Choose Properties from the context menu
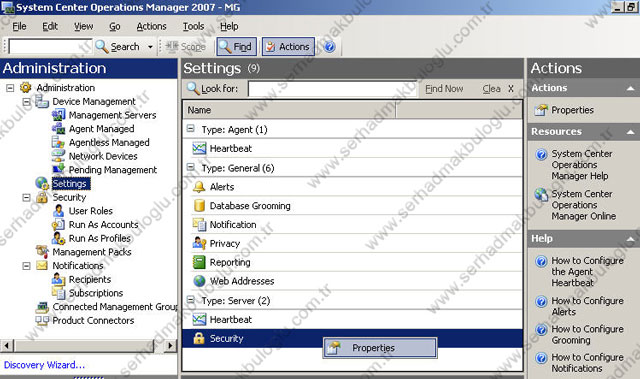The height and width of the screenshot is (379, 640). [x=380, y=348]
